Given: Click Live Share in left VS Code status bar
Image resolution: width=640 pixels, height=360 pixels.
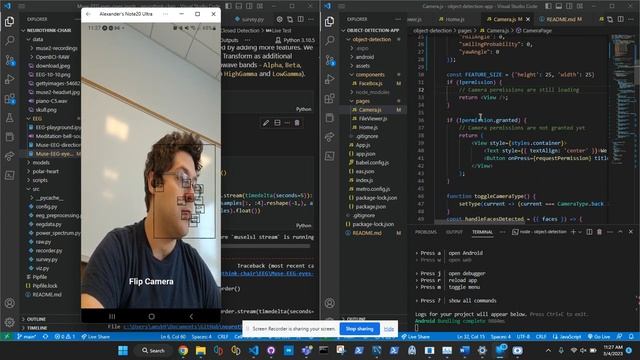Looking at the screenshot, I should [x=96, y=337].
